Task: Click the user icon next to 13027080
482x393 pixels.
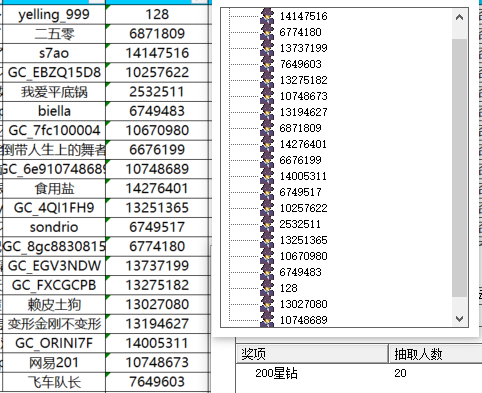Action: (x=267, y=304)
